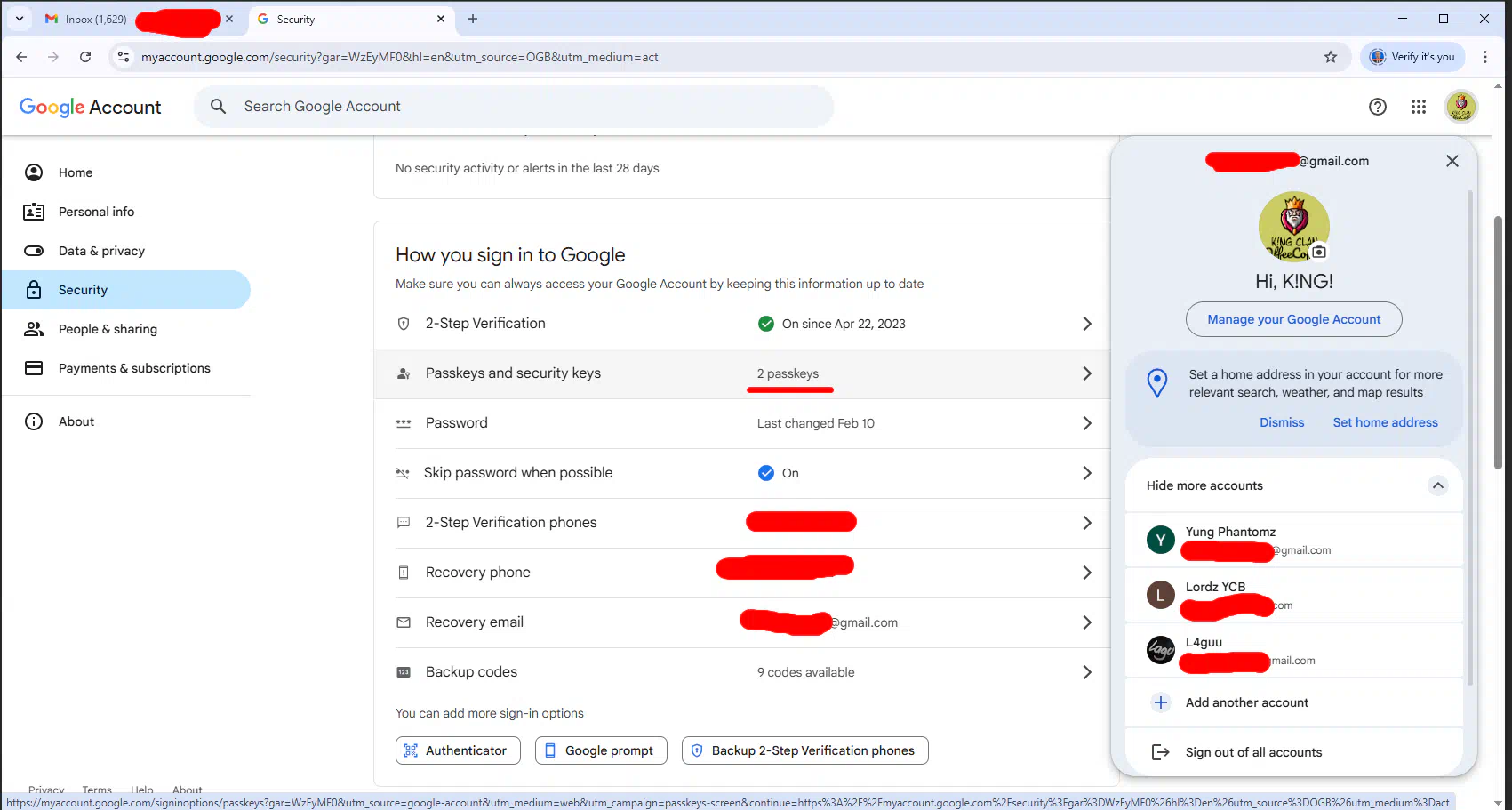The image size is (1512, 810).
Task: Dismiss the home address suggestion
Action: [x=1282, y=422]
